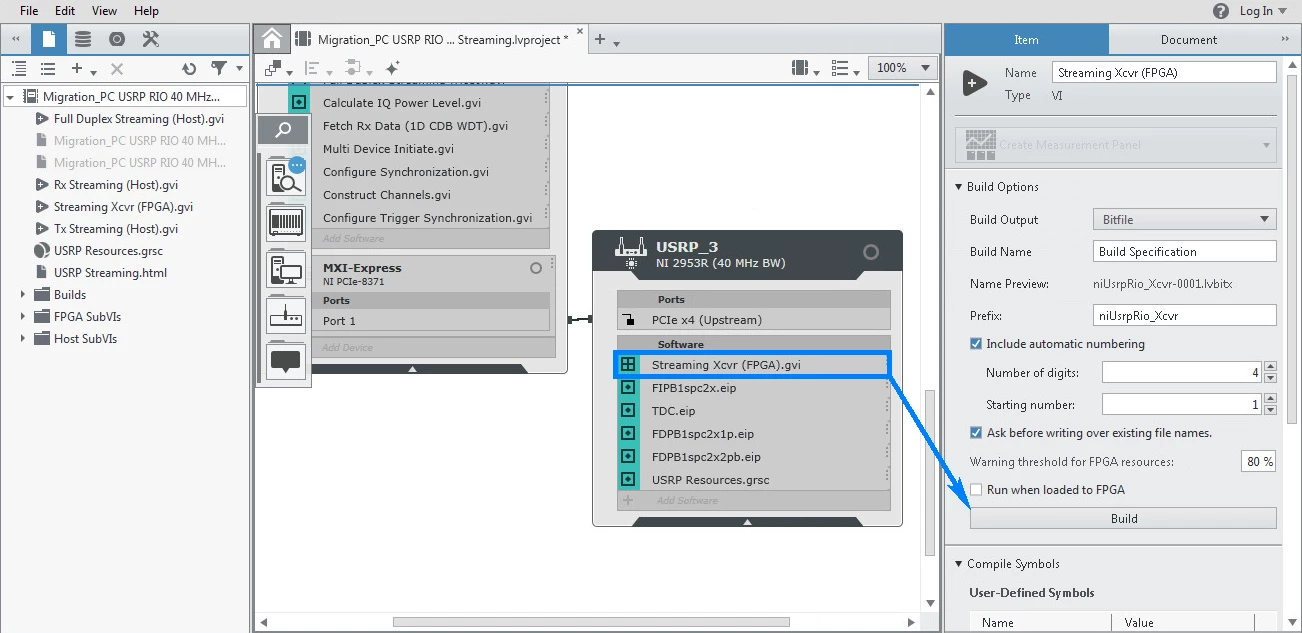Uncheck Include automatic numbering
Screen dimensions: 1302x633
(x=976, y=344)
